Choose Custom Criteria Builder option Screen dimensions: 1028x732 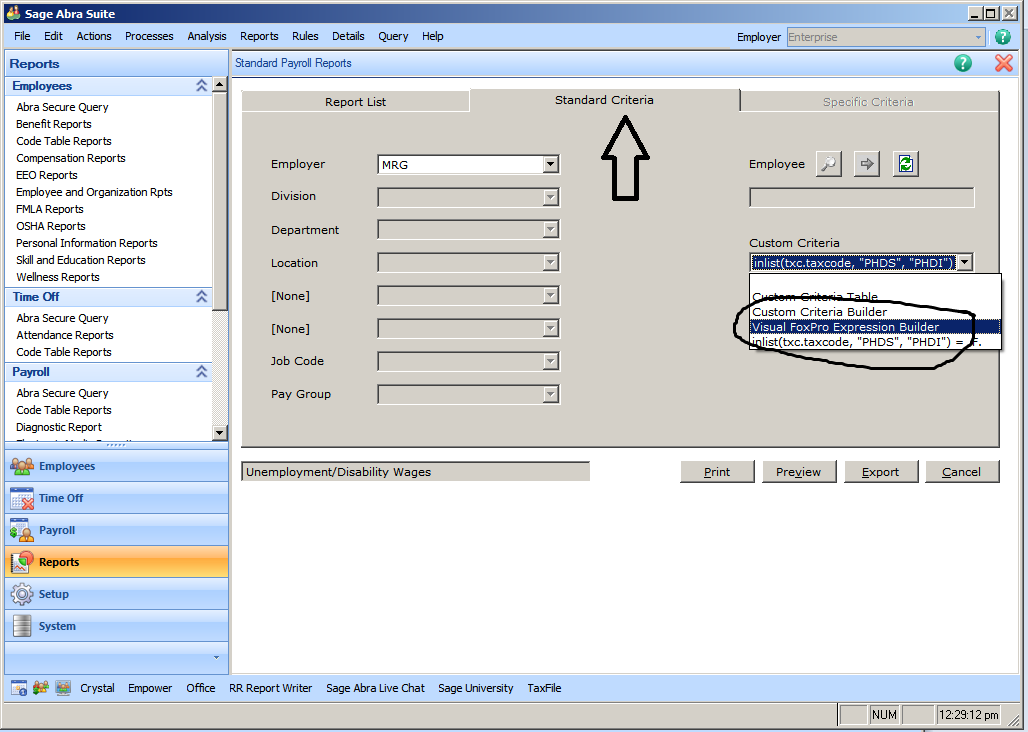[875, 312]
